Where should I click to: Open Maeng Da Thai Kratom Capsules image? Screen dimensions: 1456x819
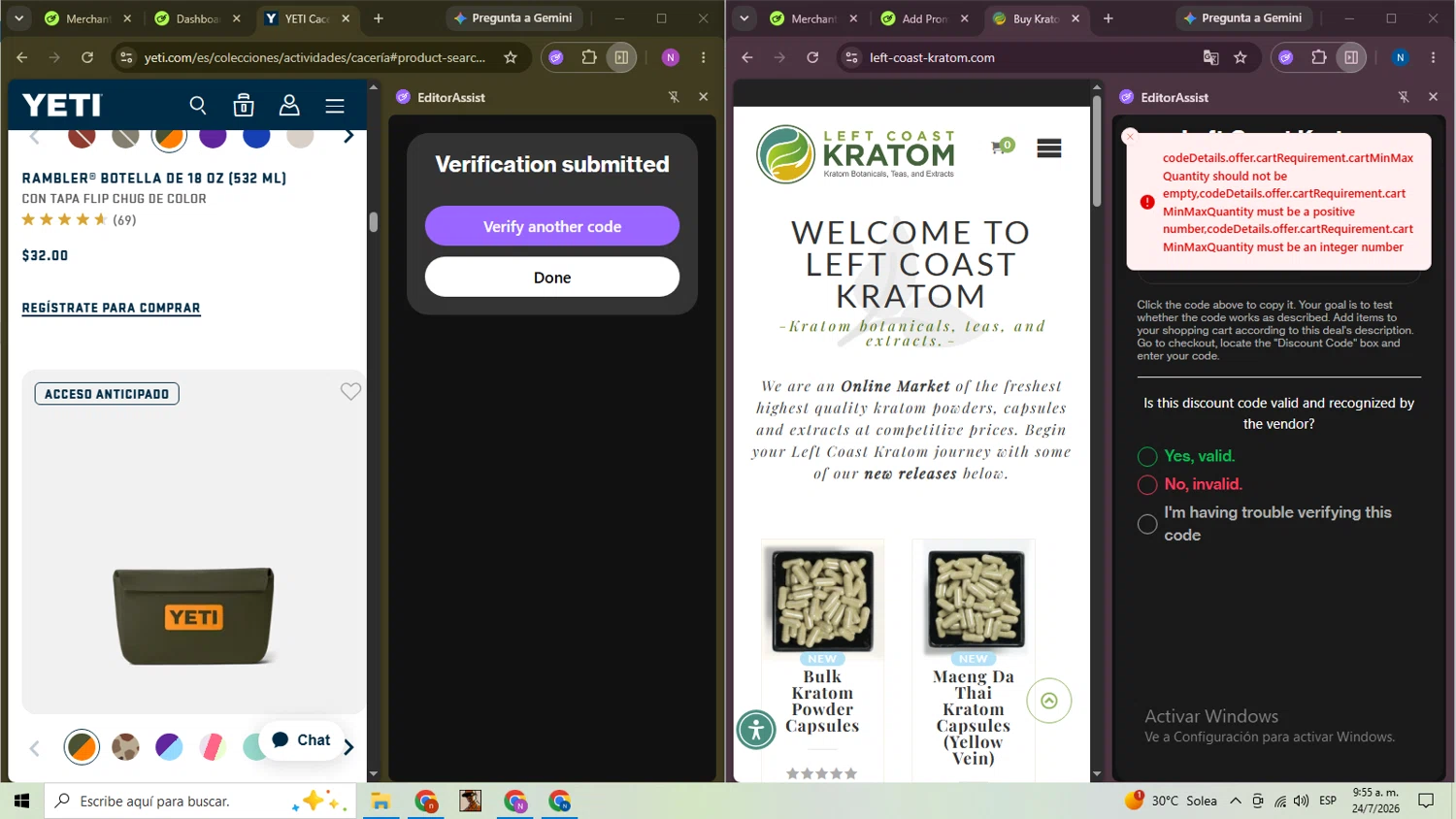coord(974,599)
